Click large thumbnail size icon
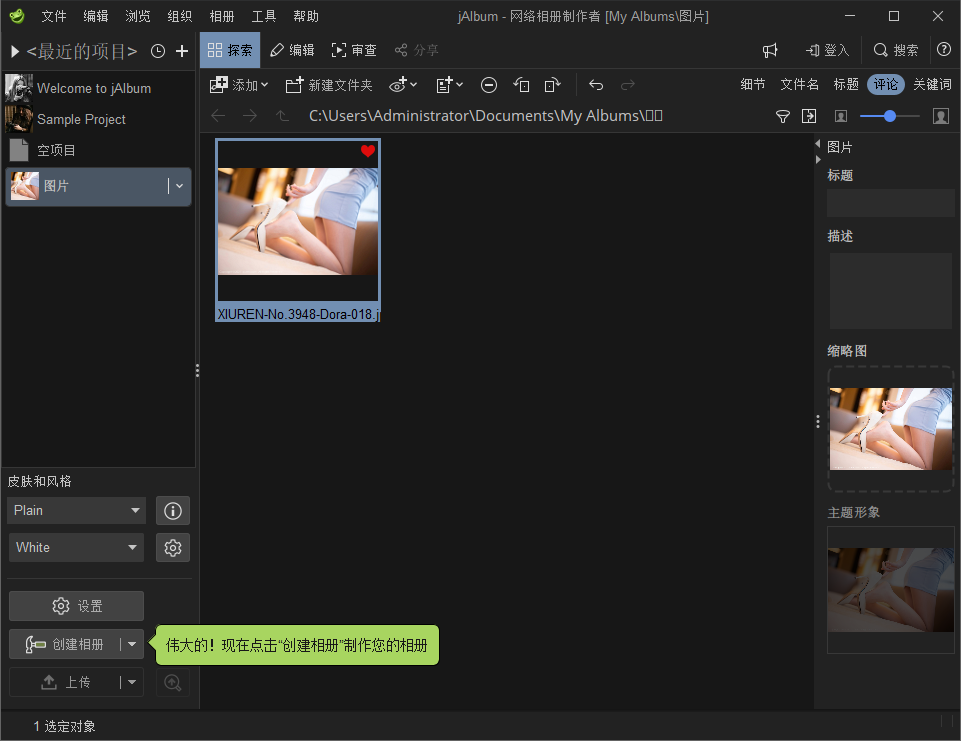961x741 pixels. [941, 116]
